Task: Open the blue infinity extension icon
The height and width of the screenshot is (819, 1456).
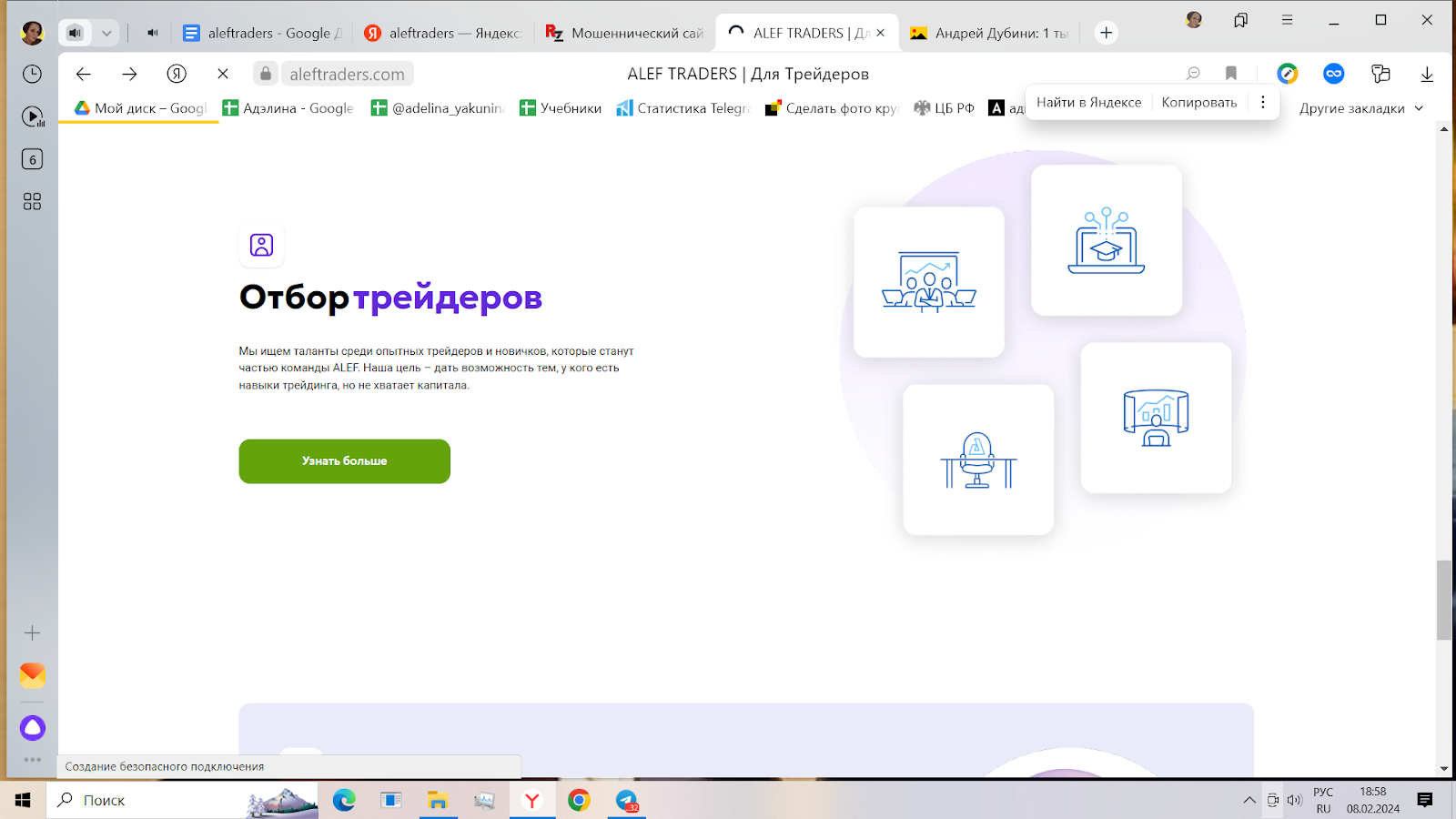Action: point(1334,74)
